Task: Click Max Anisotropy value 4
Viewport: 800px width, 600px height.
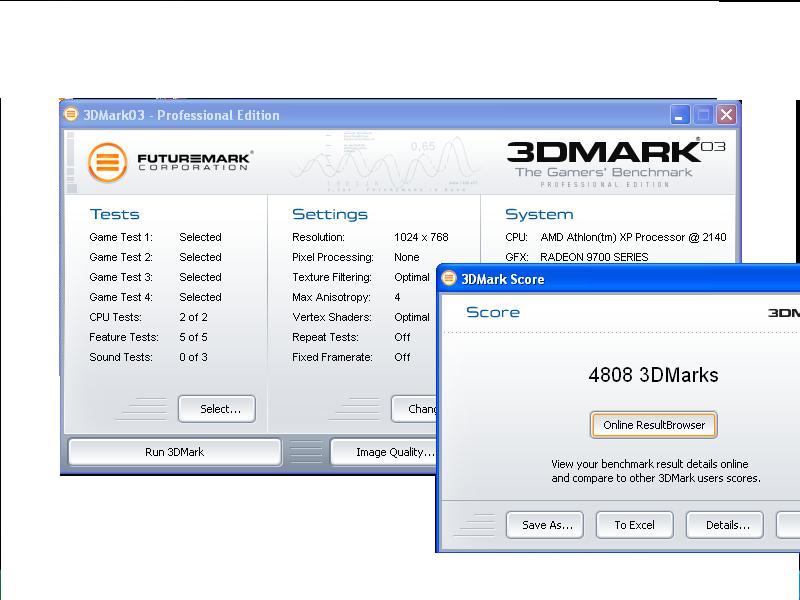Action: (397, 297)
